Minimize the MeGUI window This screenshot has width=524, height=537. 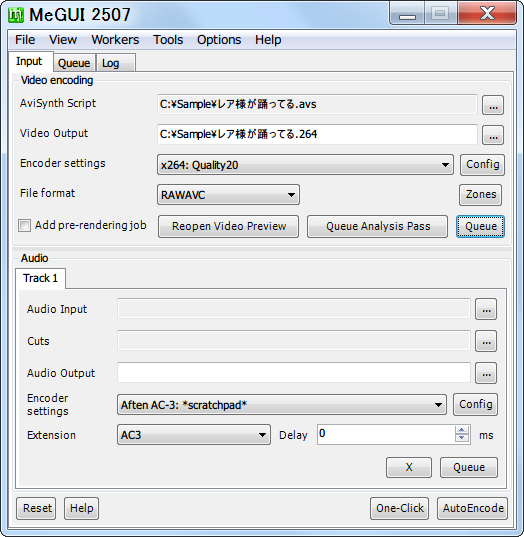click(x=407, y=14)
